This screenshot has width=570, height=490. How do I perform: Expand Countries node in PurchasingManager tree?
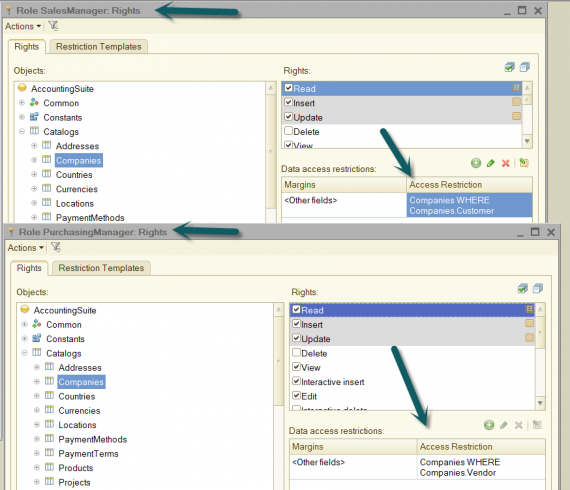point(37,396)
